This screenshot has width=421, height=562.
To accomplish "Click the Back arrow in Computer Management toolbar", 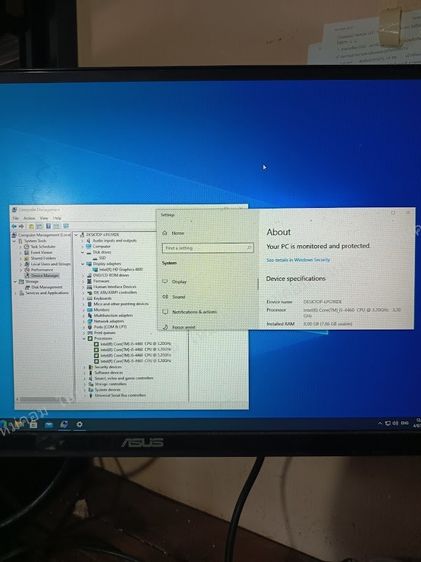I will [14, 226].
